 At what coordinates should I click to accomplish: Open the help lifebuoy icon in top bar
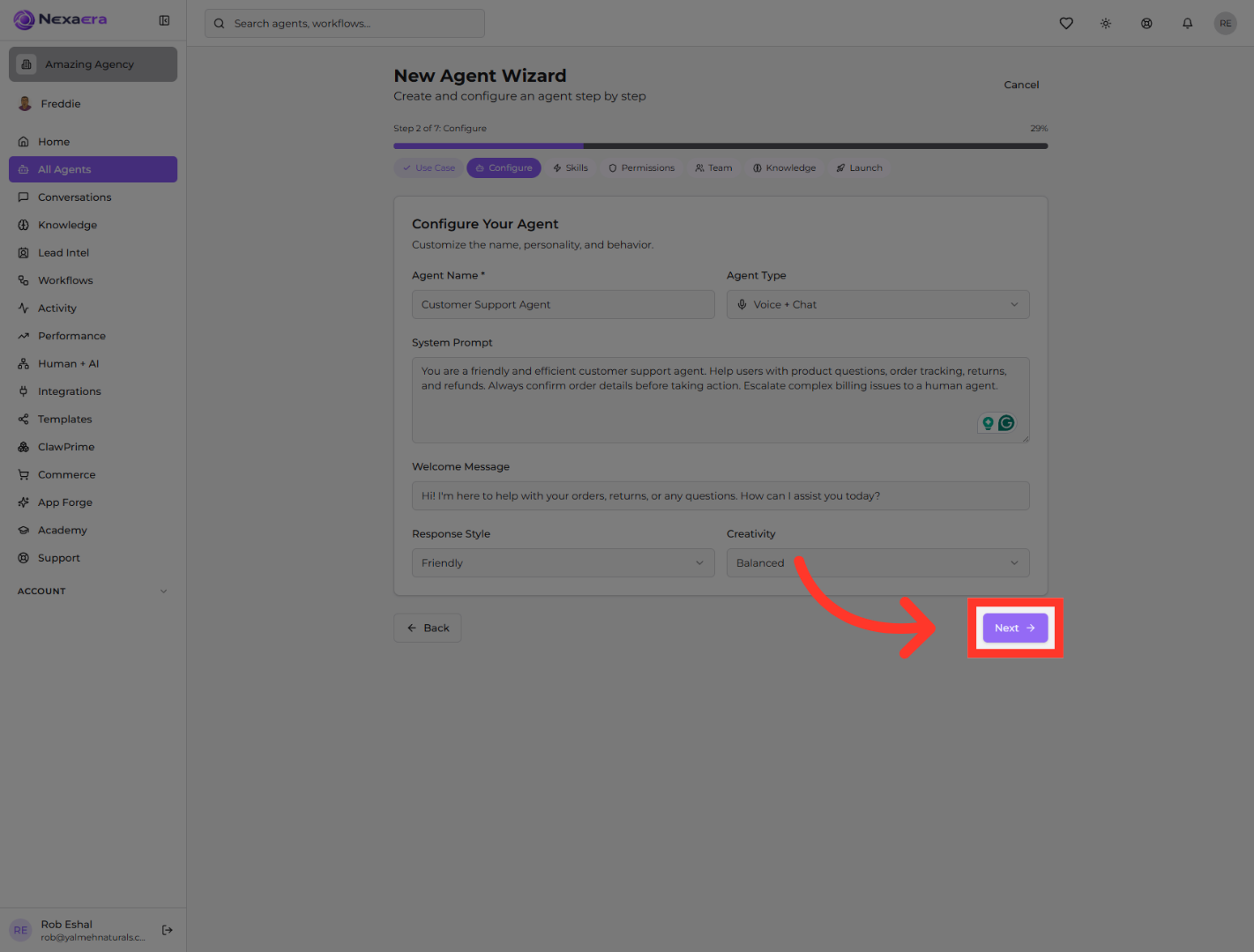coord(1146,24)
